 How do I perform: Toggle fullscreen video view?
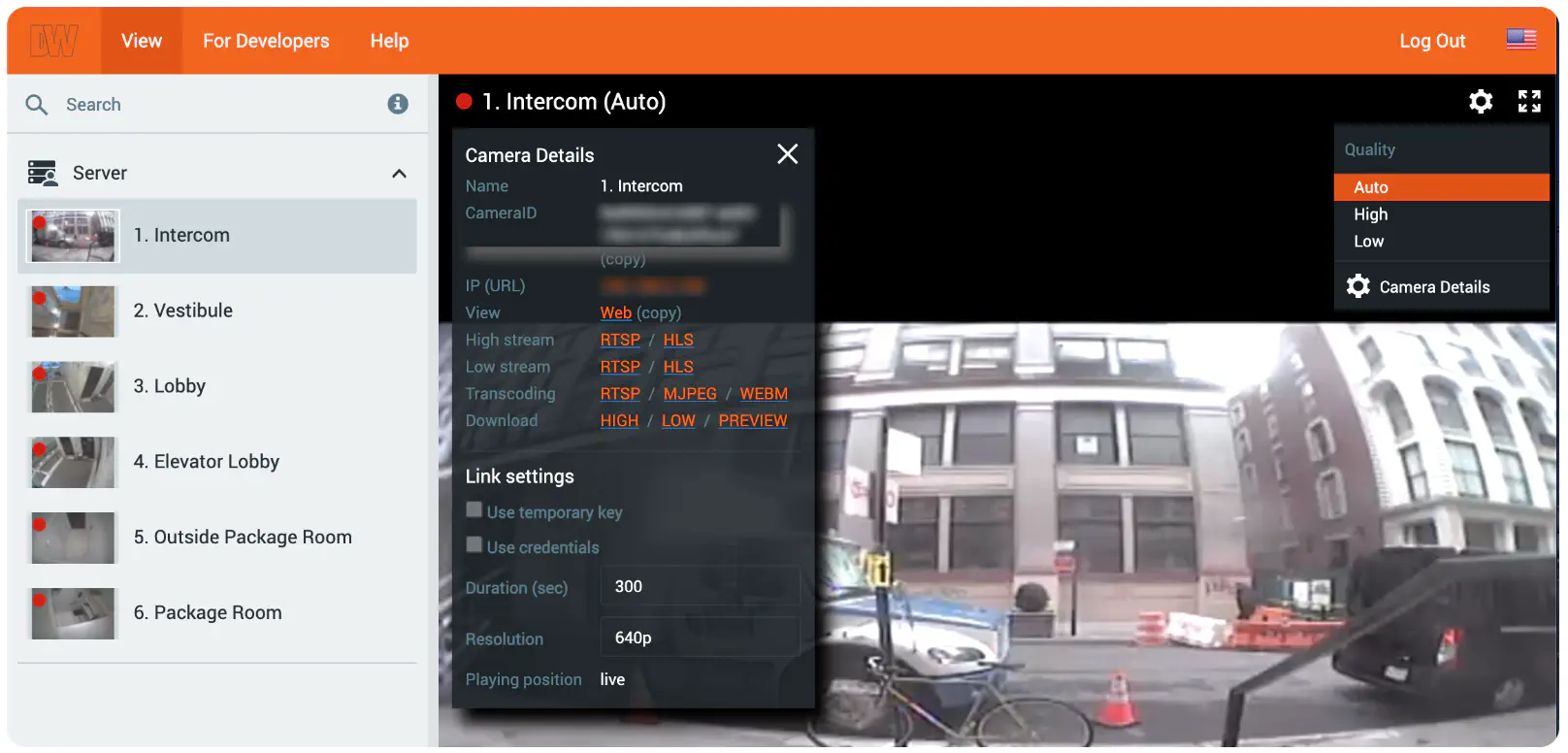[1529, 102]
